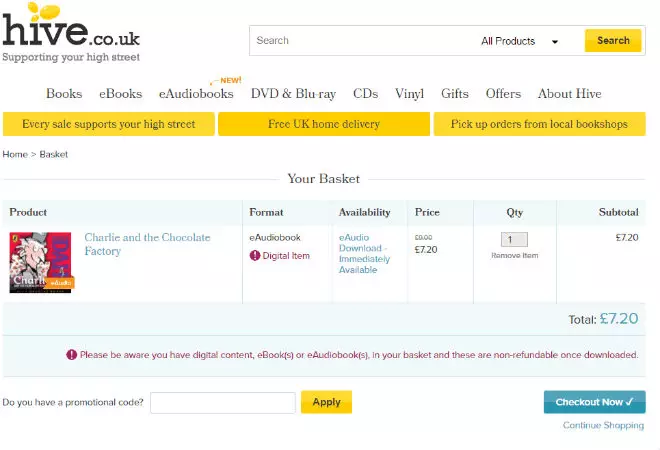The image size is (660, 450).
Task: Click the Total £7.20 amount
Action: pyautogui.click(x=619, y=319)
